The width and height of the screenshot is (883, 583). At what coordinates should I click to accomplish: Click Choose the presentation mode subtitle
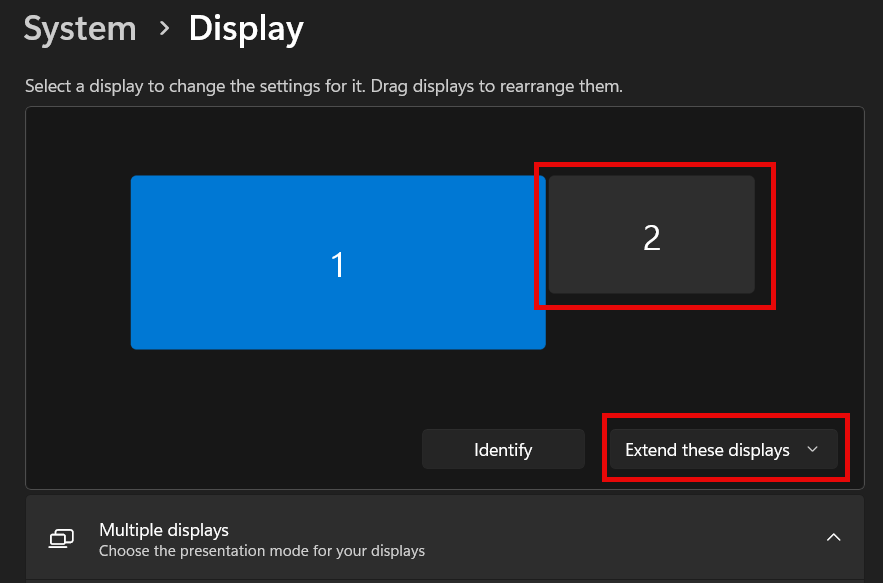click(x=262, y=551)
